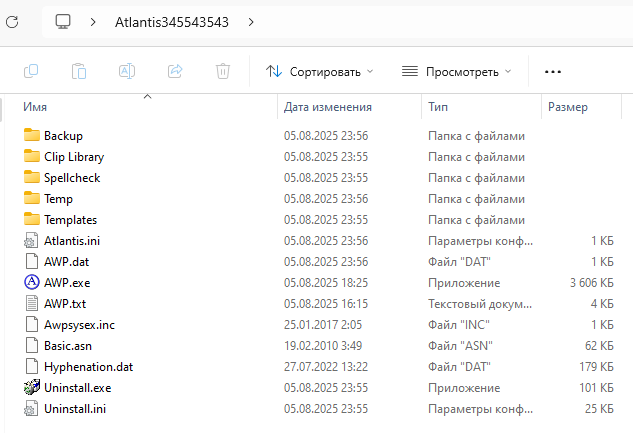Screen dimensions: 633x433
Task: Click the Copy icon in the toolbar
Action: [31, 71]
